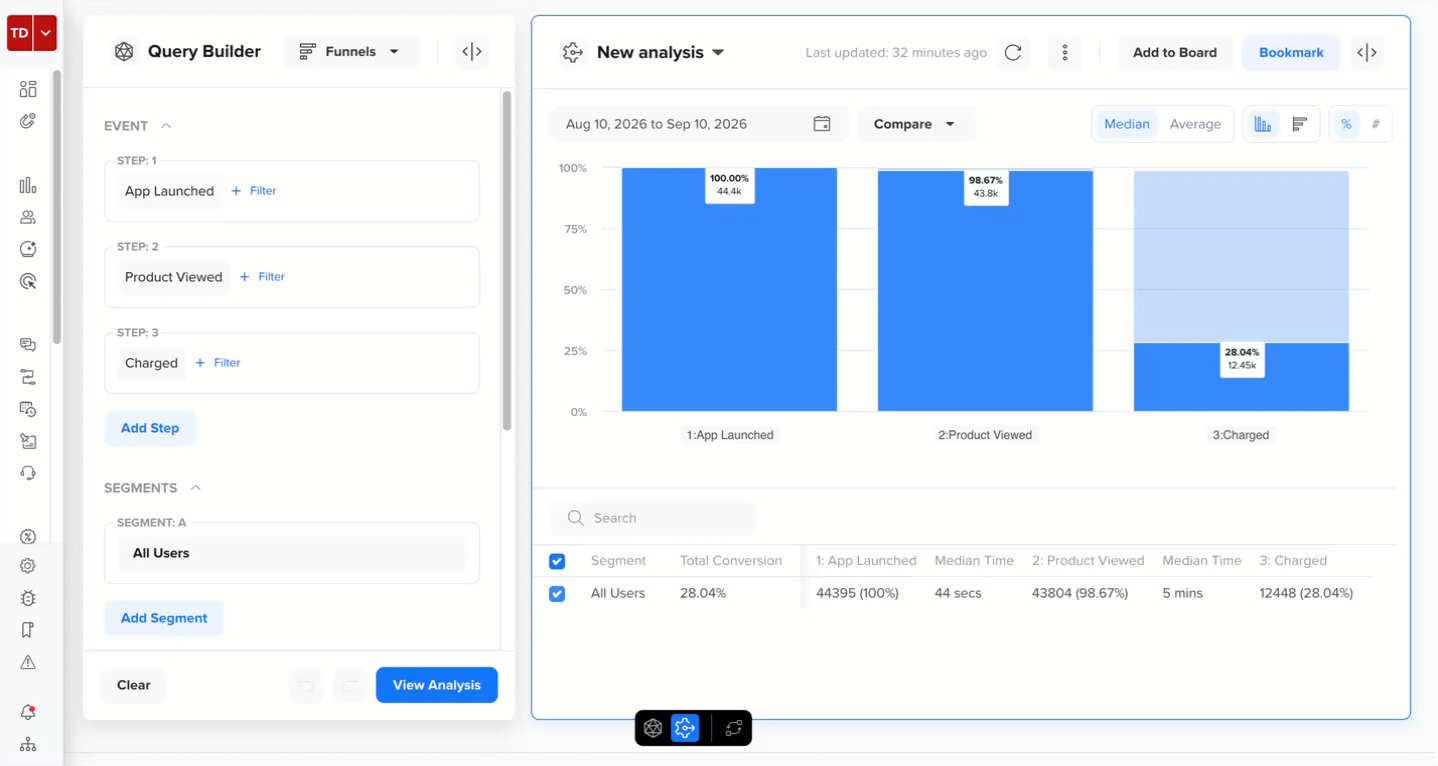Open the bookmark icon in sidebar
The width and height of the screenshot is (1438, 766).
(x=28, y=630)
